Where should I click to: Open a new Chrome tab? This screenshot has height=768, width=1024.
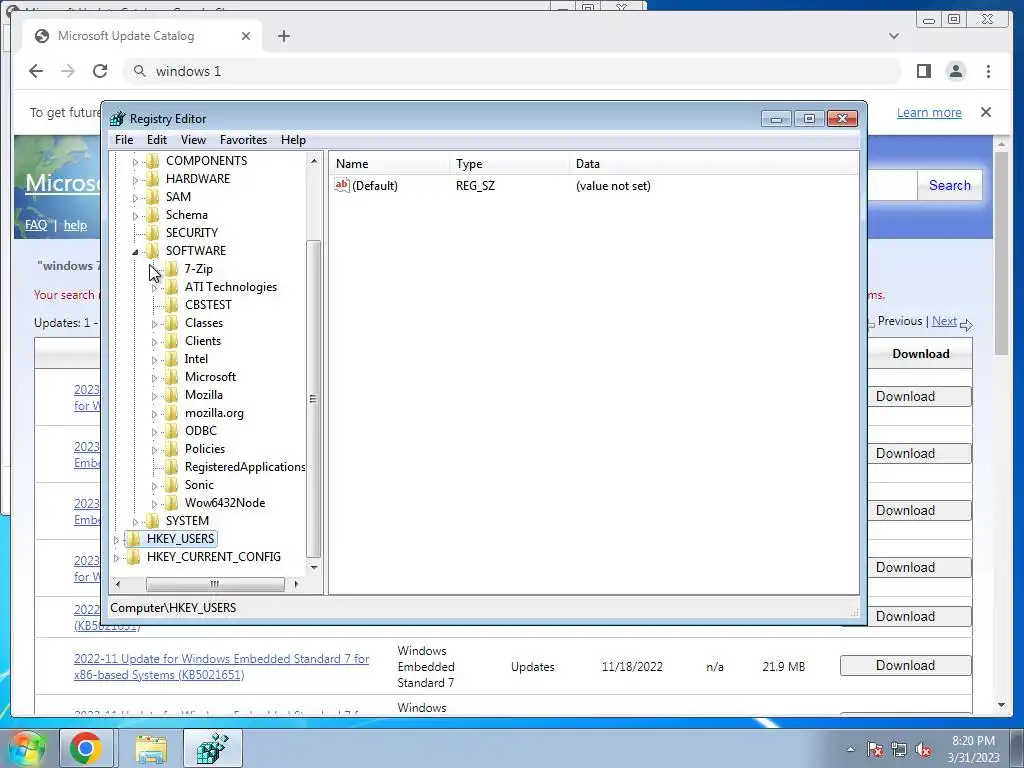283,36
